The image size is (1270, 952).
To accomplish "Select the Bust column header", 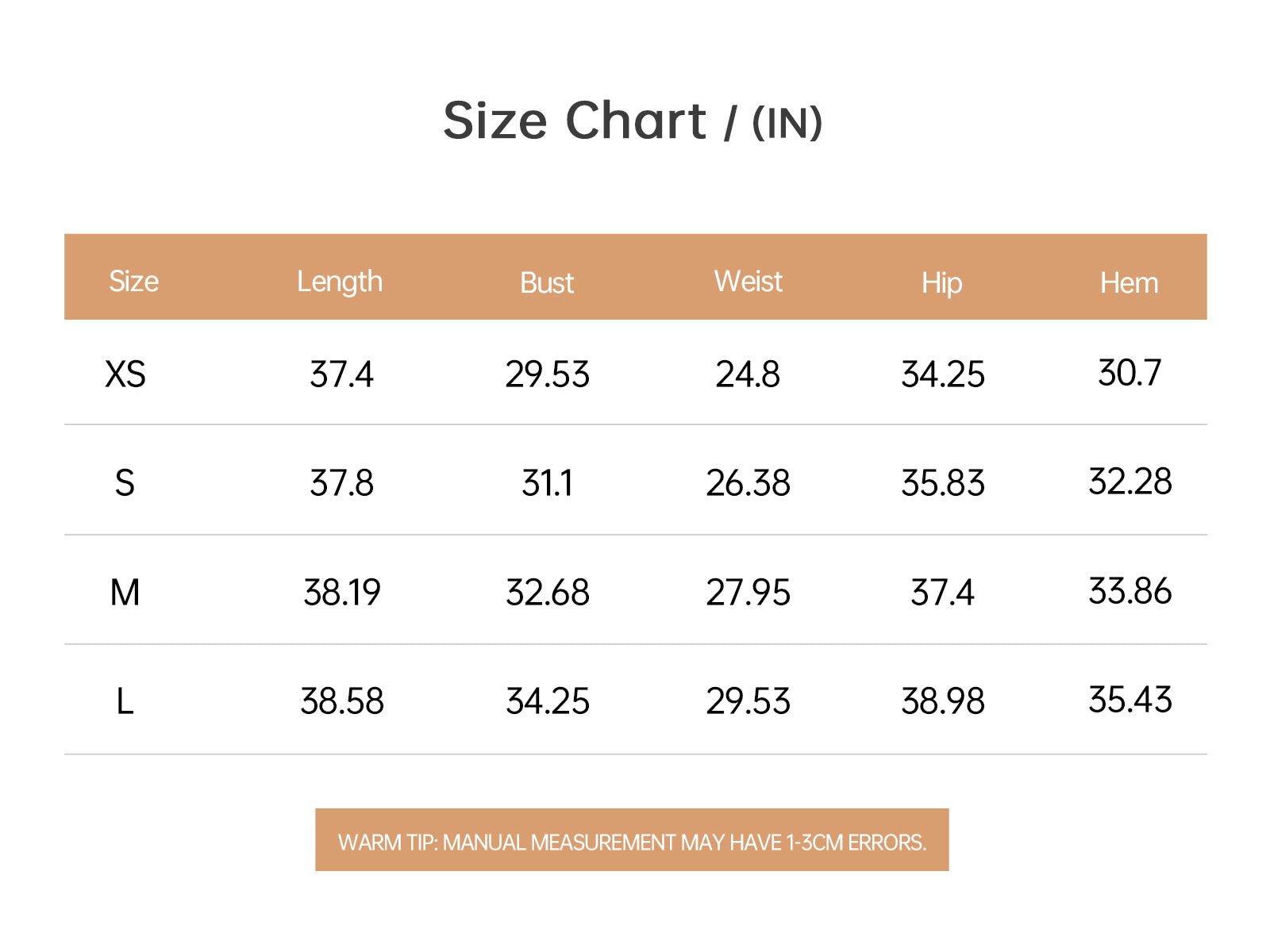I will [x=547, y=283].
